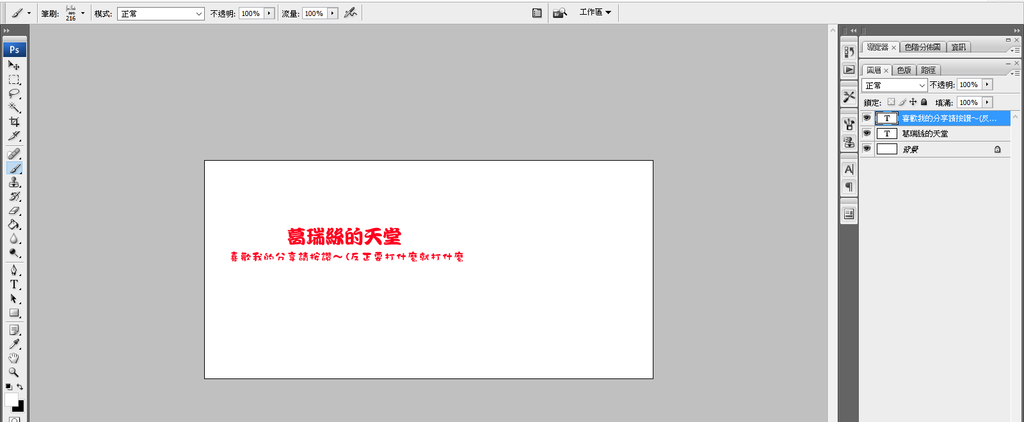Switch to the 色階分佈圖 tab
This screenshot has width=1024, height=422.
(923, 47)
